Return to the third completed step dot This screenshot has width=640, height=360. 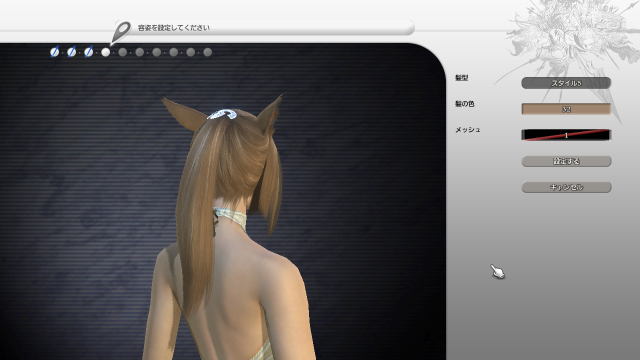(89, 52)
